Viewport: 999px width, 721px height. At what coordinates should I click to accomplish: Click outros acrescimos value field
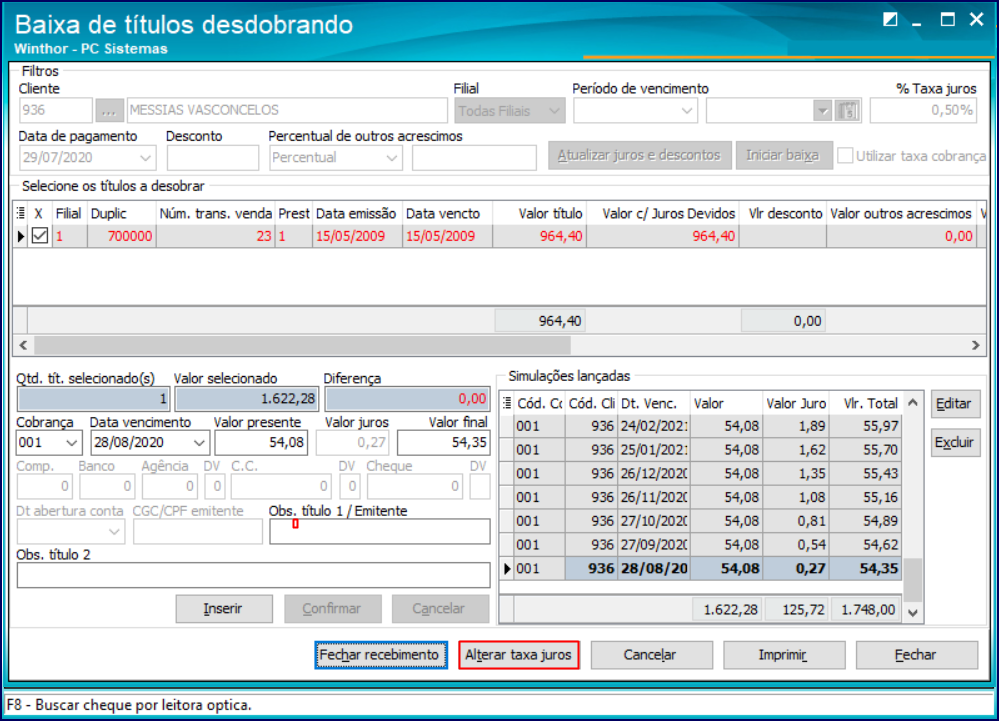coord(474,157)
